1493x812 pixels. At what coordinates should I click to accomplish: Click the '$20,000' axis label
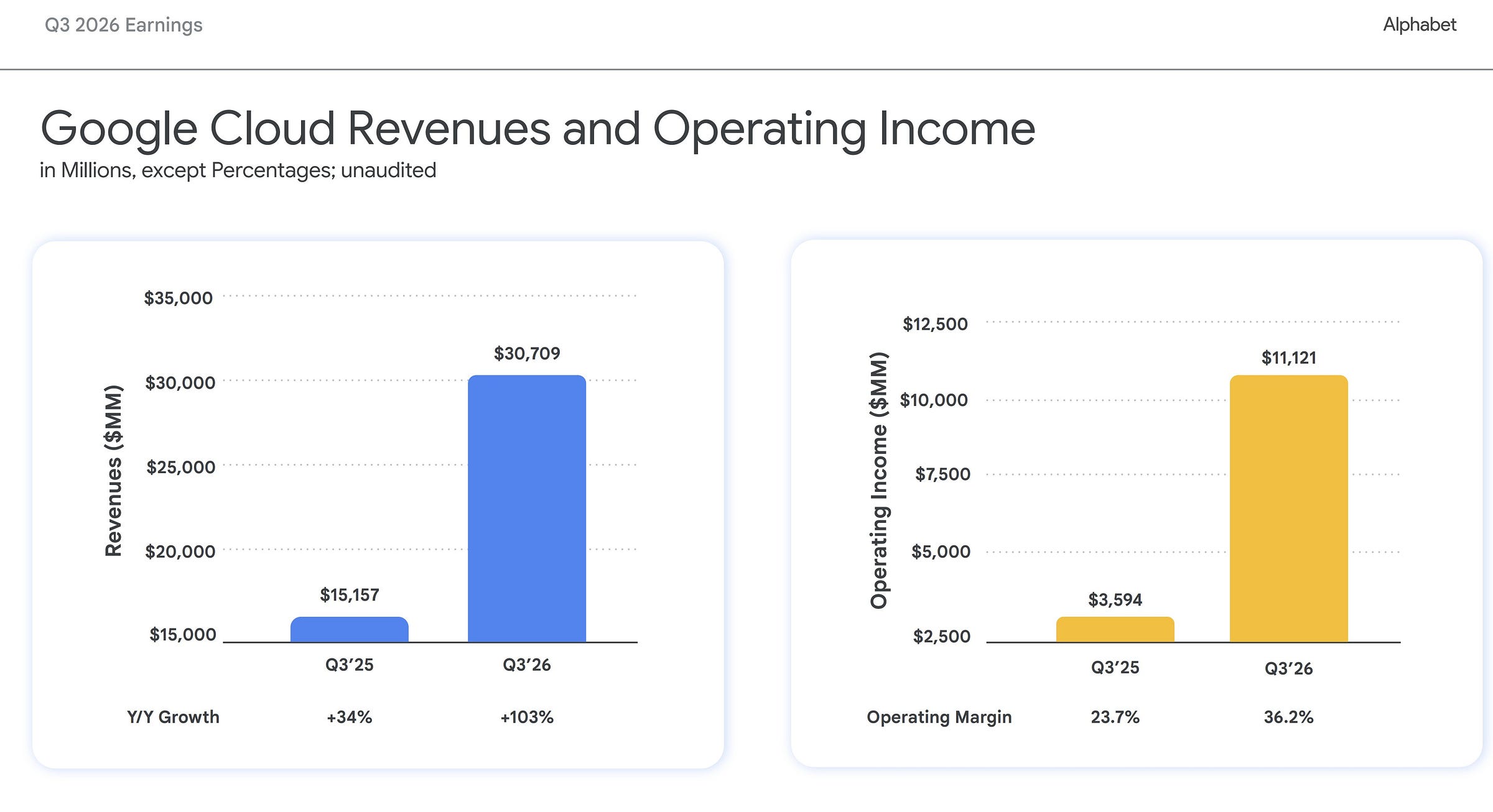tap(180, 551)
